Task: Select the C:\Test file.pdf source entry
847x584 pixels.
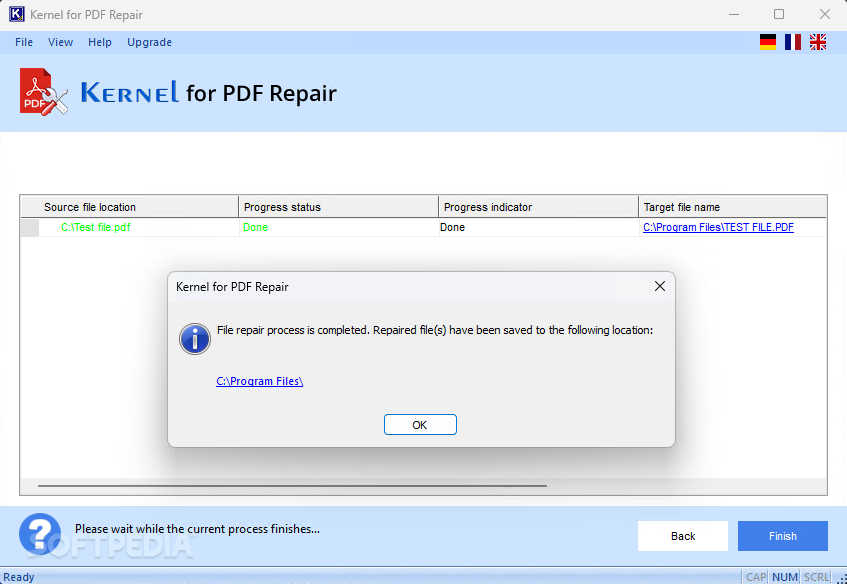Action: pos(96,227)
